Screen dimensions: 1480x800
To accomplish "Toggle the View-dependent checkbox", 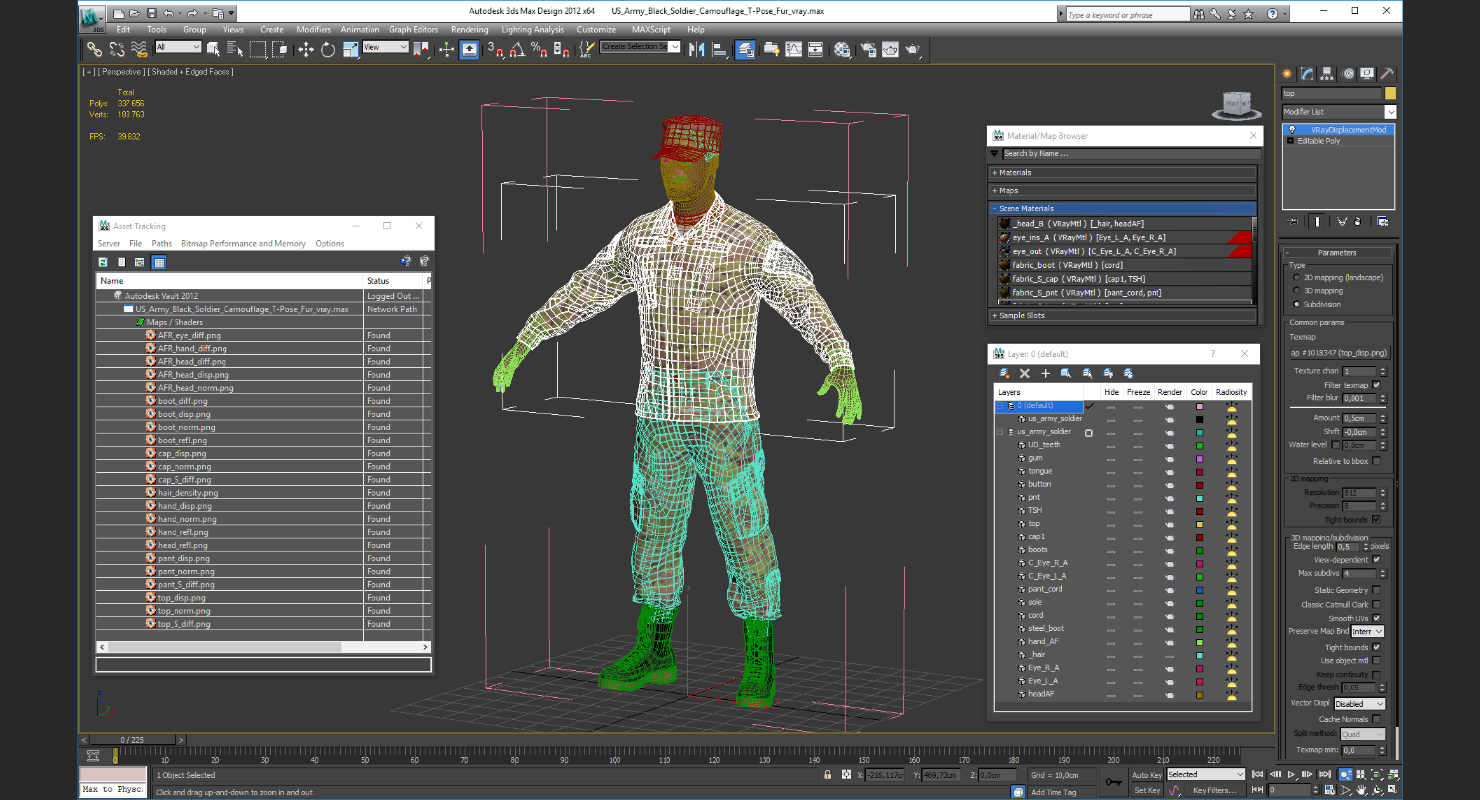I will (1376, 560).
